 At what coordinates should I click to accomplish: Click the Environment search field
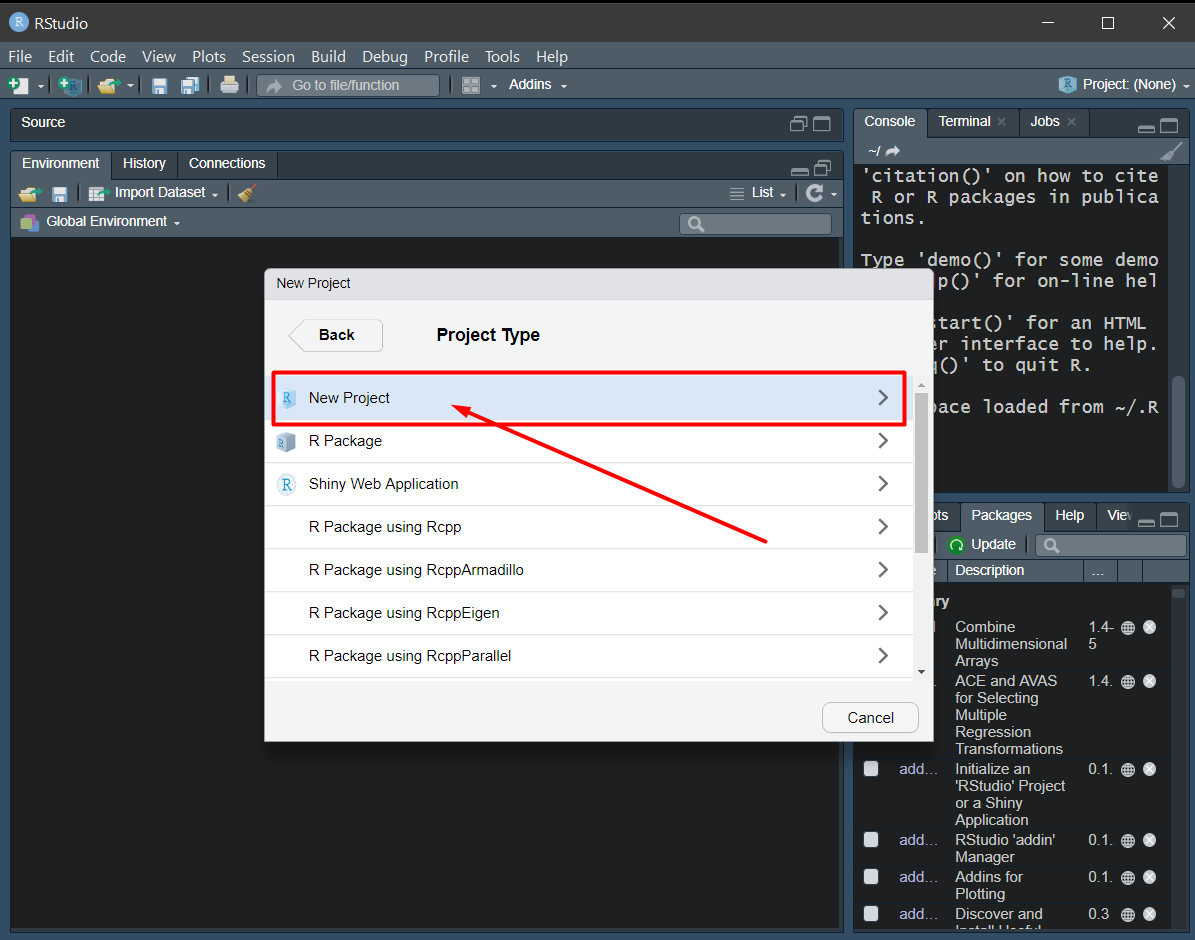click(x=755, y=223)
